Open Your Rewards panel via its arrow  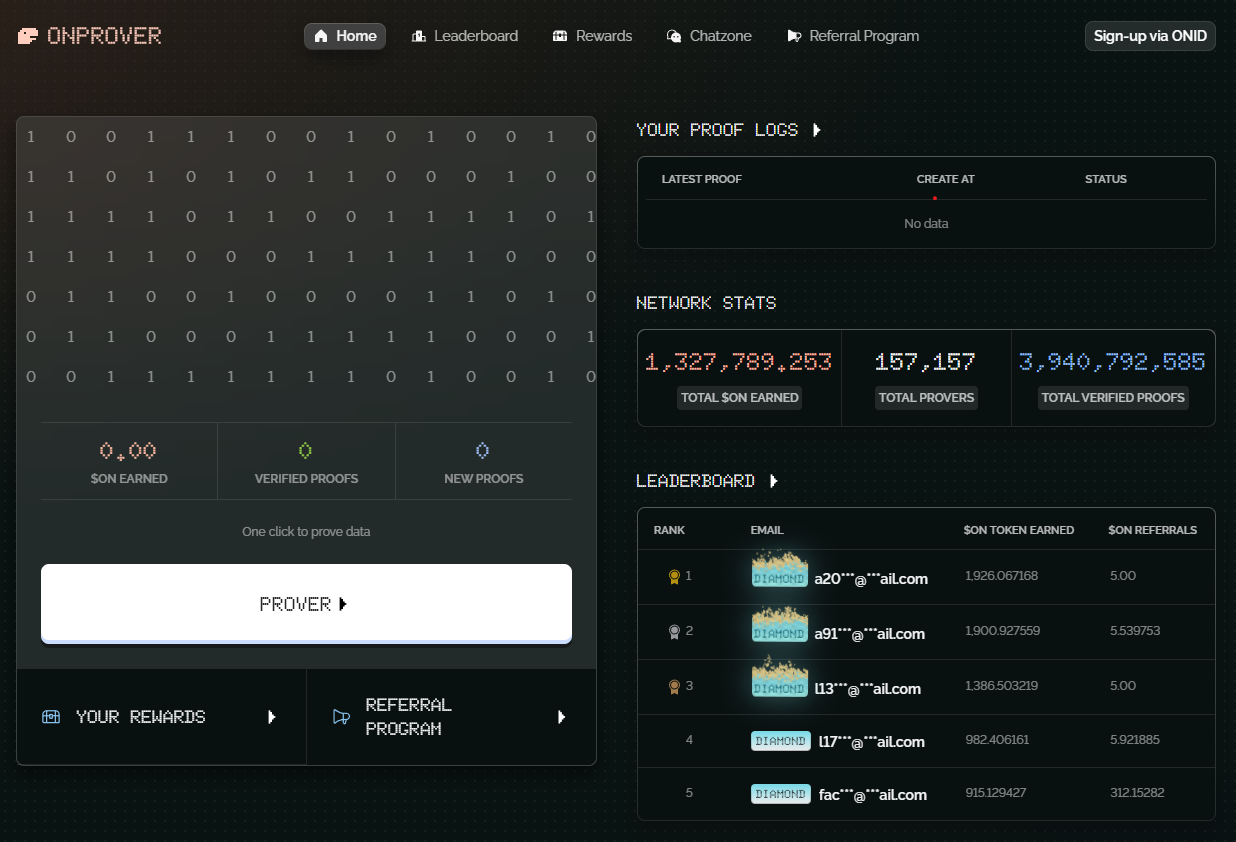coord(272,717)
